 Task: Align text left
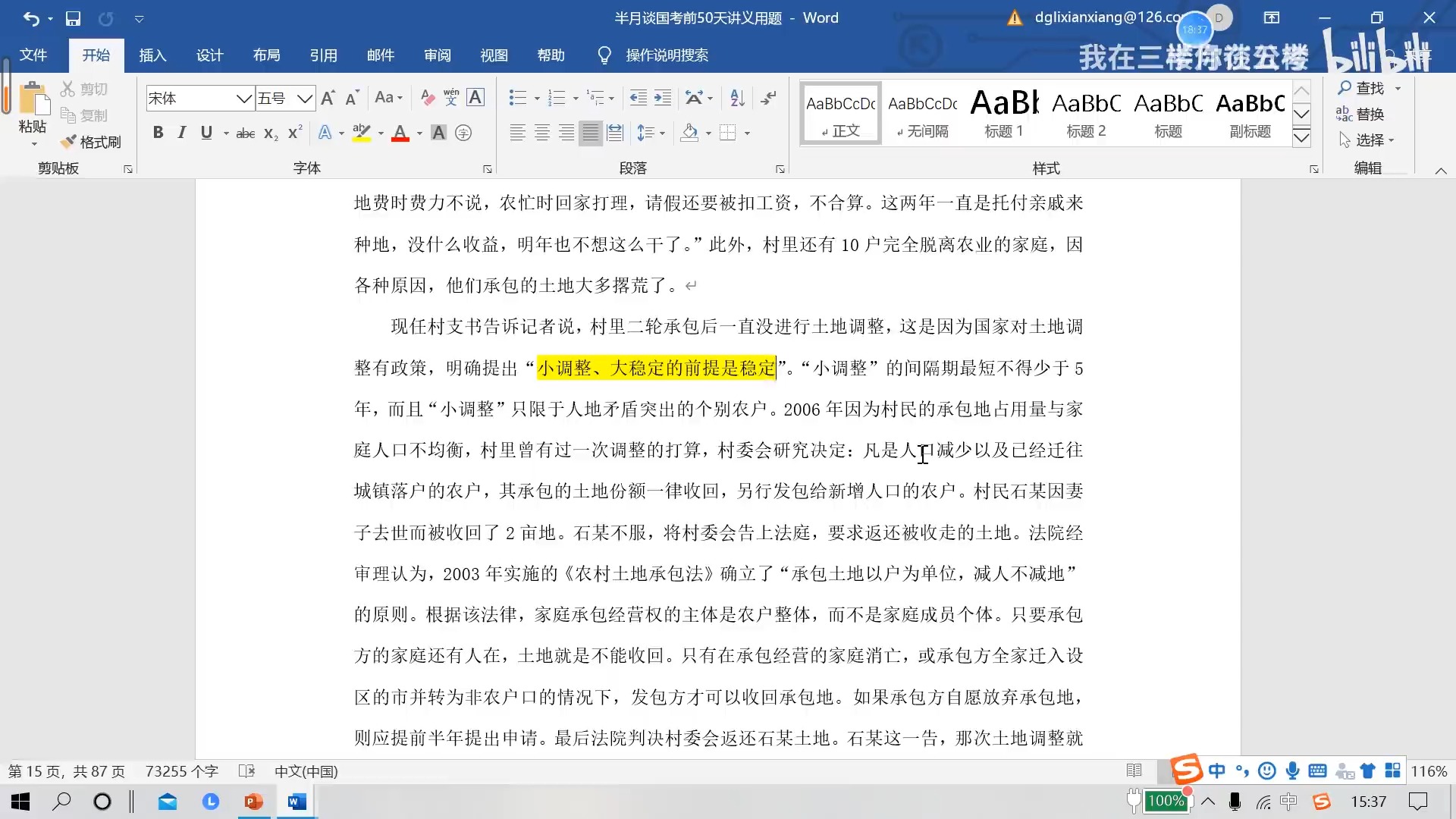517,133
